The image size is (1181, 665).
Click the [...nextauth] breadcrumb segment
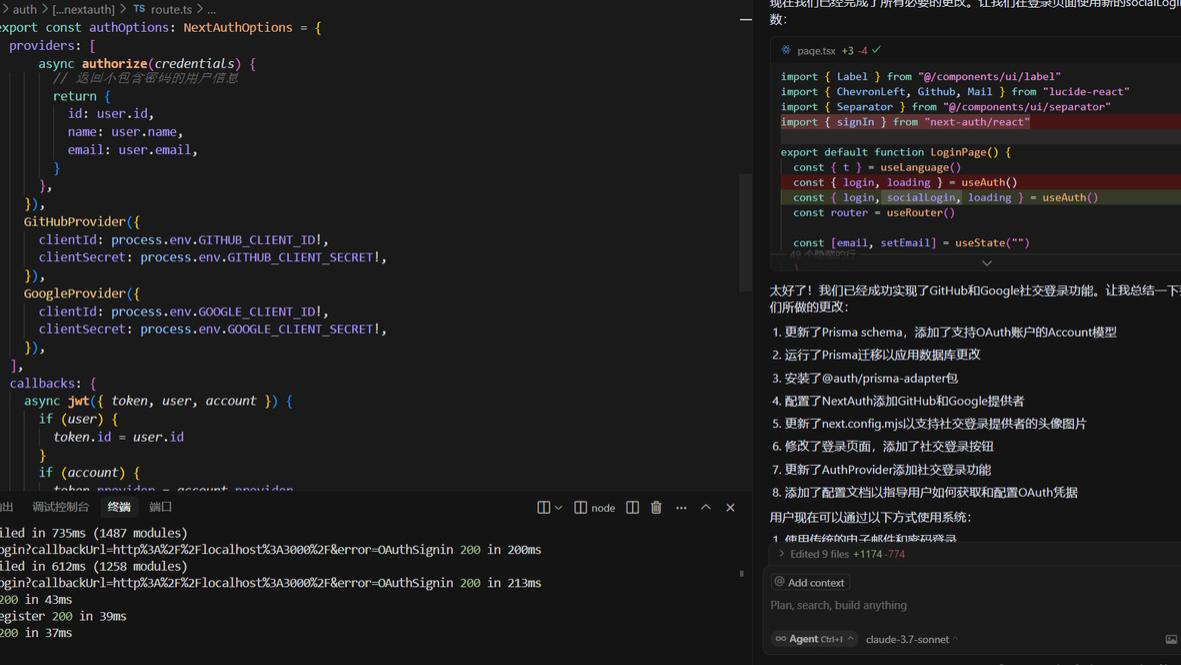[x=83, y=9]
